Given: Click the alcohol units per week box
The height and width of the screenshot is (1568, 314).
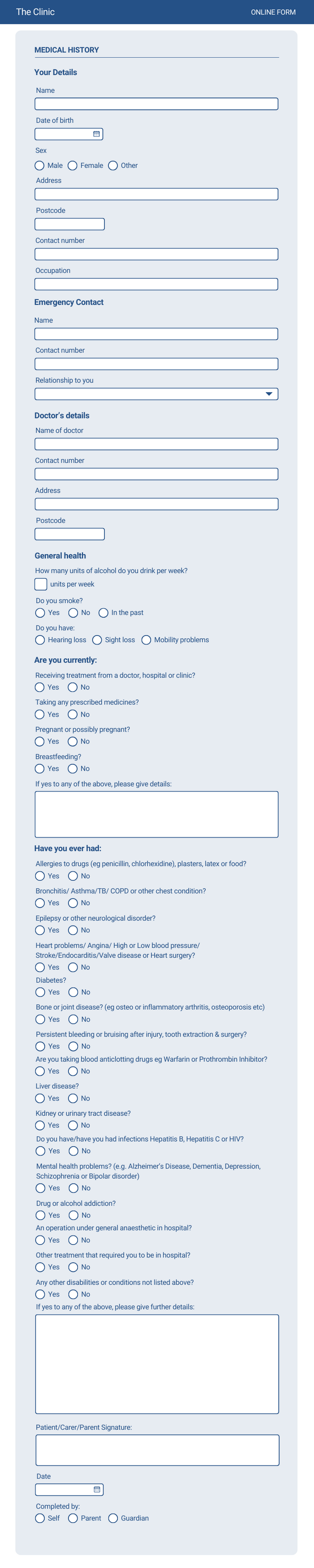Looking at the screenshot, I should coord(41,584).
